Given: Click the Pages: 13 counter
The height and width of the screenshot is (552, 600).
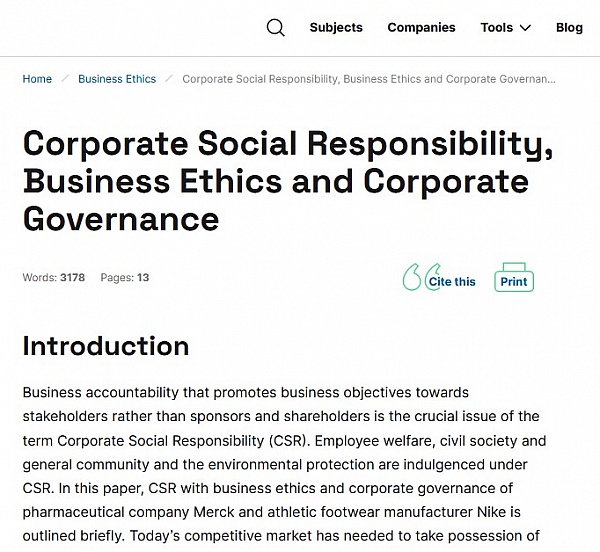Looking at the screenshot, I should coord(125,277).
